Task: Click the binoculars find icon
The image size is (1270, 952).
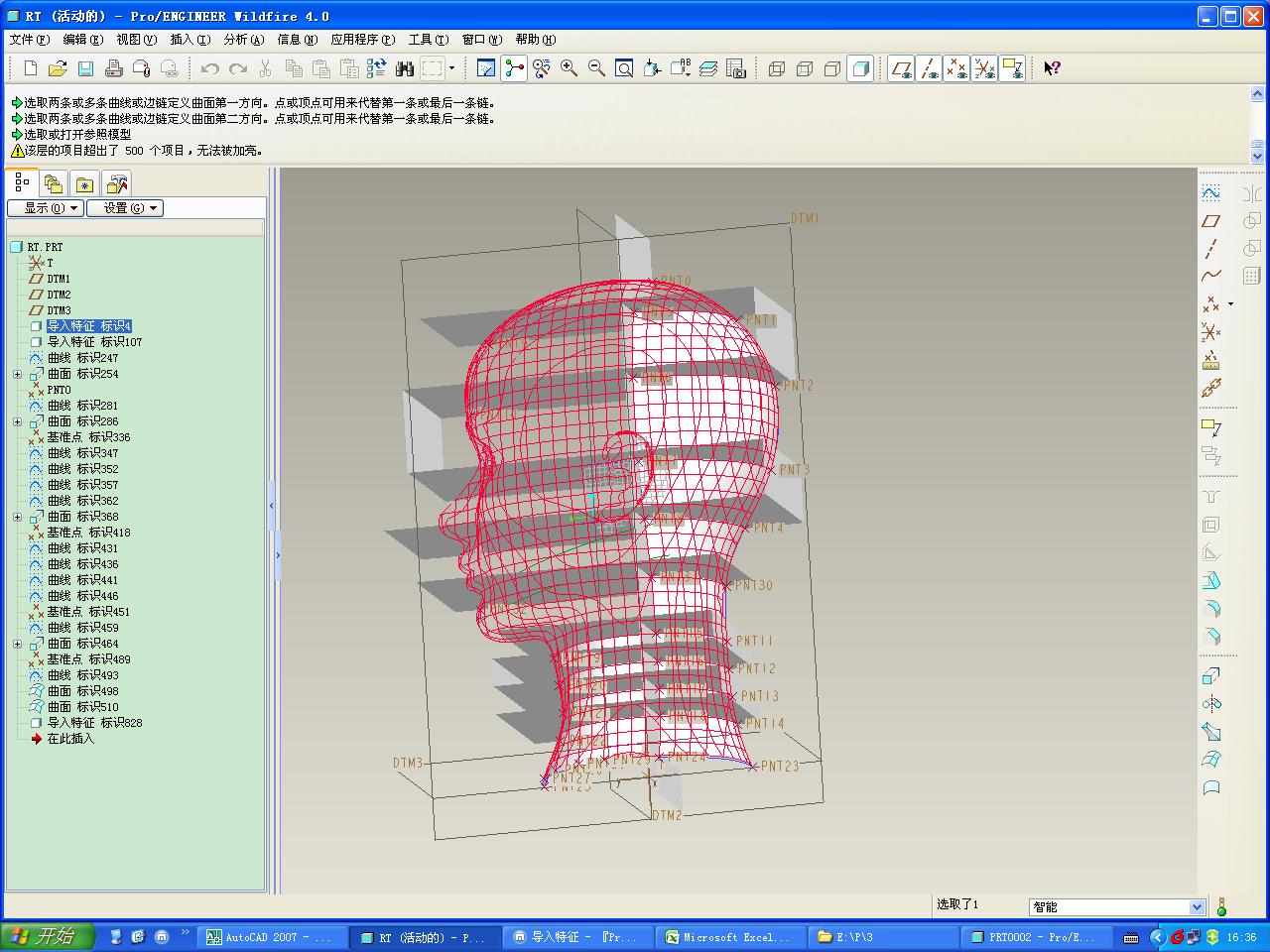Action: coord(404,68)
